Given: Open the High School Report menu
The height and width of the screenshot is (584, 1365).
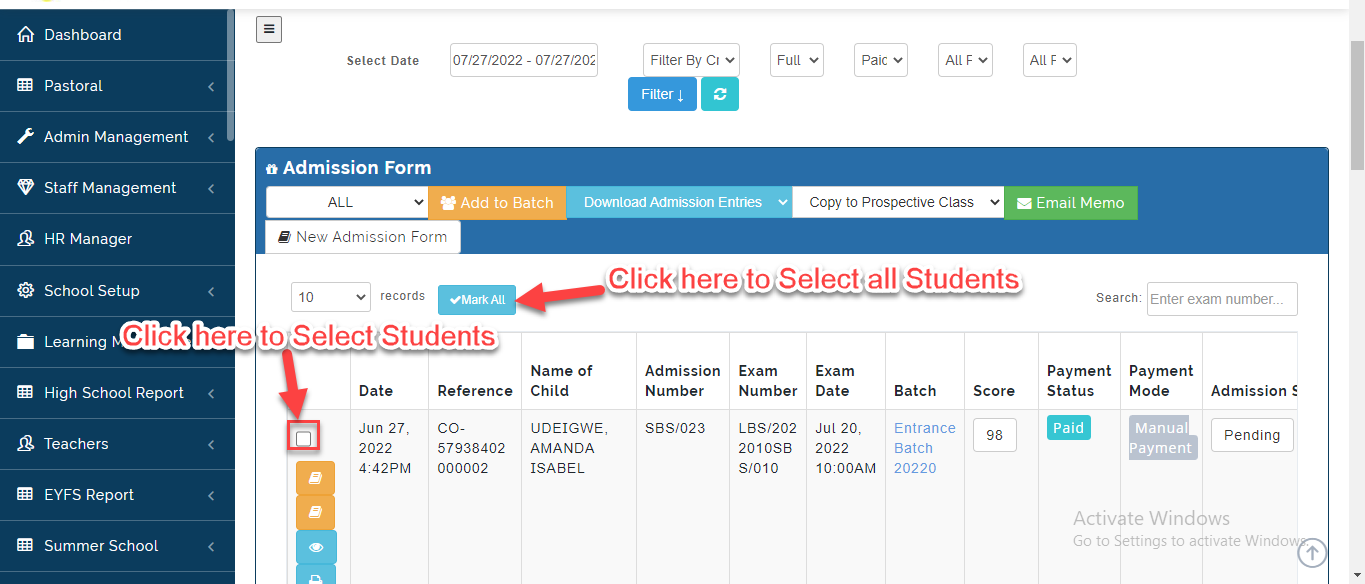Looking at the screenshot, I should (x=115, y=393).
